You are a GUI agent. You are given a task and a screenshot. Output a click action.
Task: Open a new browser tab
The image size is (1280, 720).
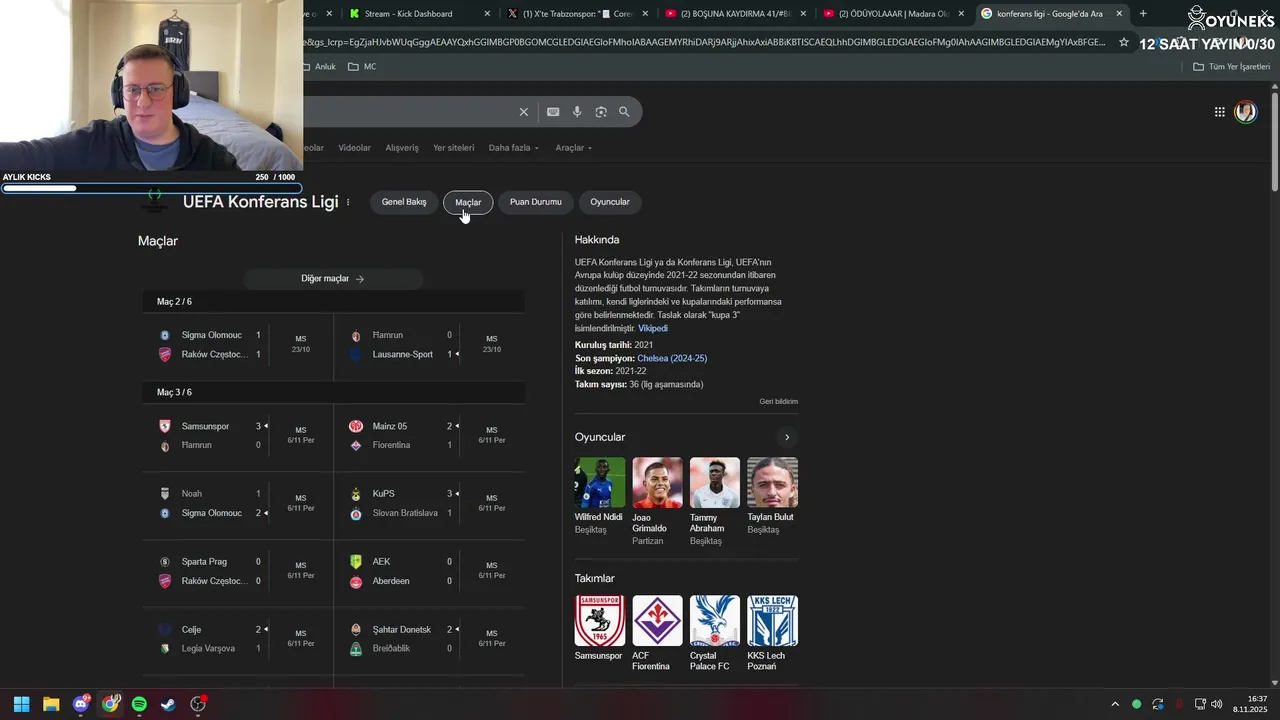coord(1143,14)
